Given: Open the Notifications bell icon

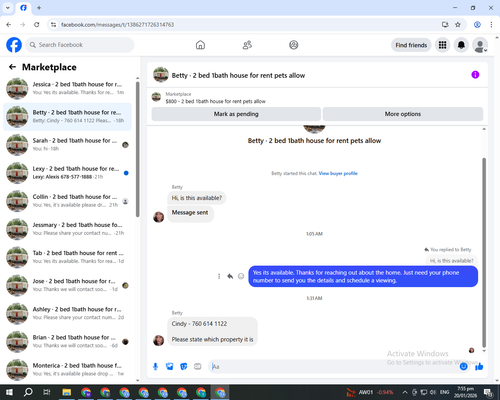Looking at the screenshot, I should coord(461,45).
